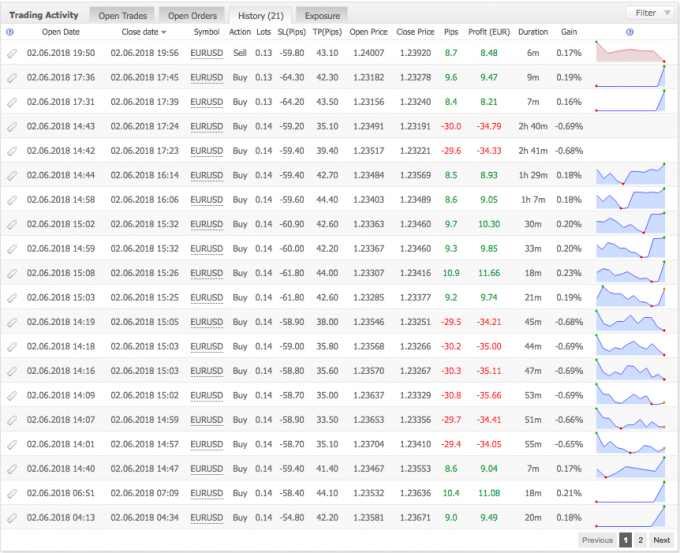Sort by Close date column
This screenshot has height=553, width=680.
144,32
